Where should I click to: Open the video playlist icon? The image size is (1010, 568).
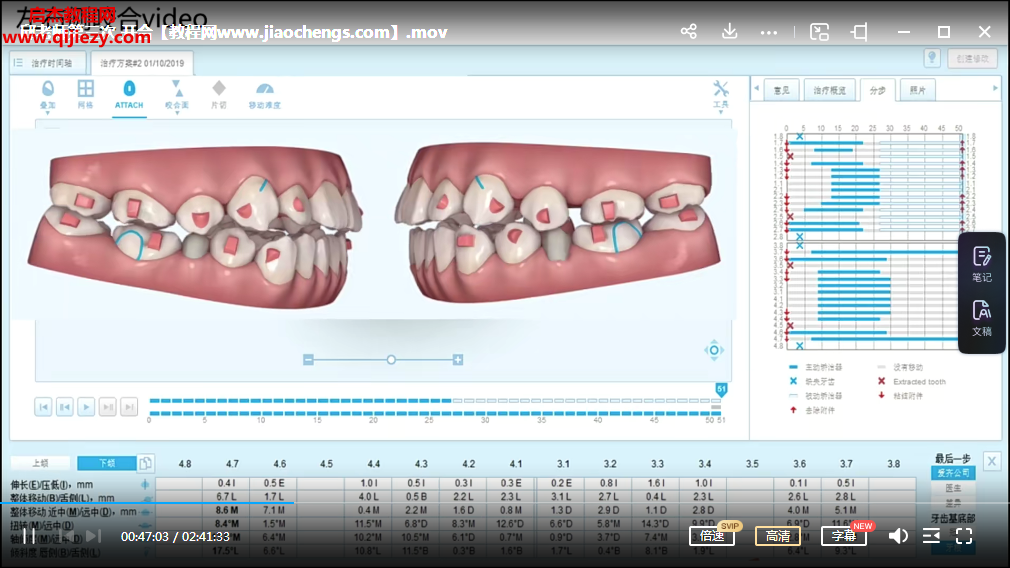(x=931, y=536)
